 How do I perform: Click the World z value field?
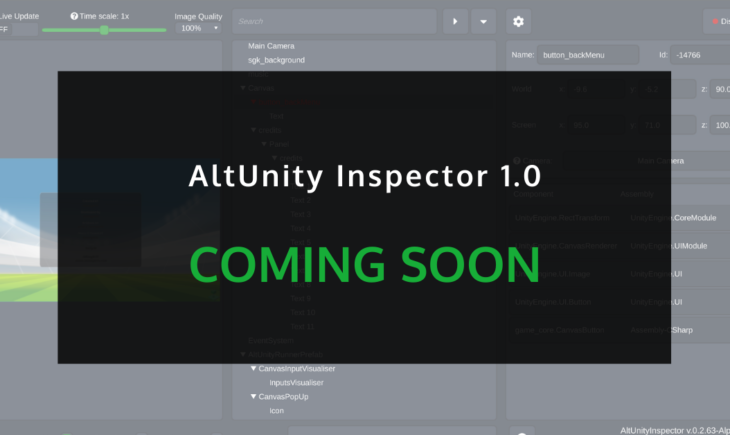coord(720,89)
